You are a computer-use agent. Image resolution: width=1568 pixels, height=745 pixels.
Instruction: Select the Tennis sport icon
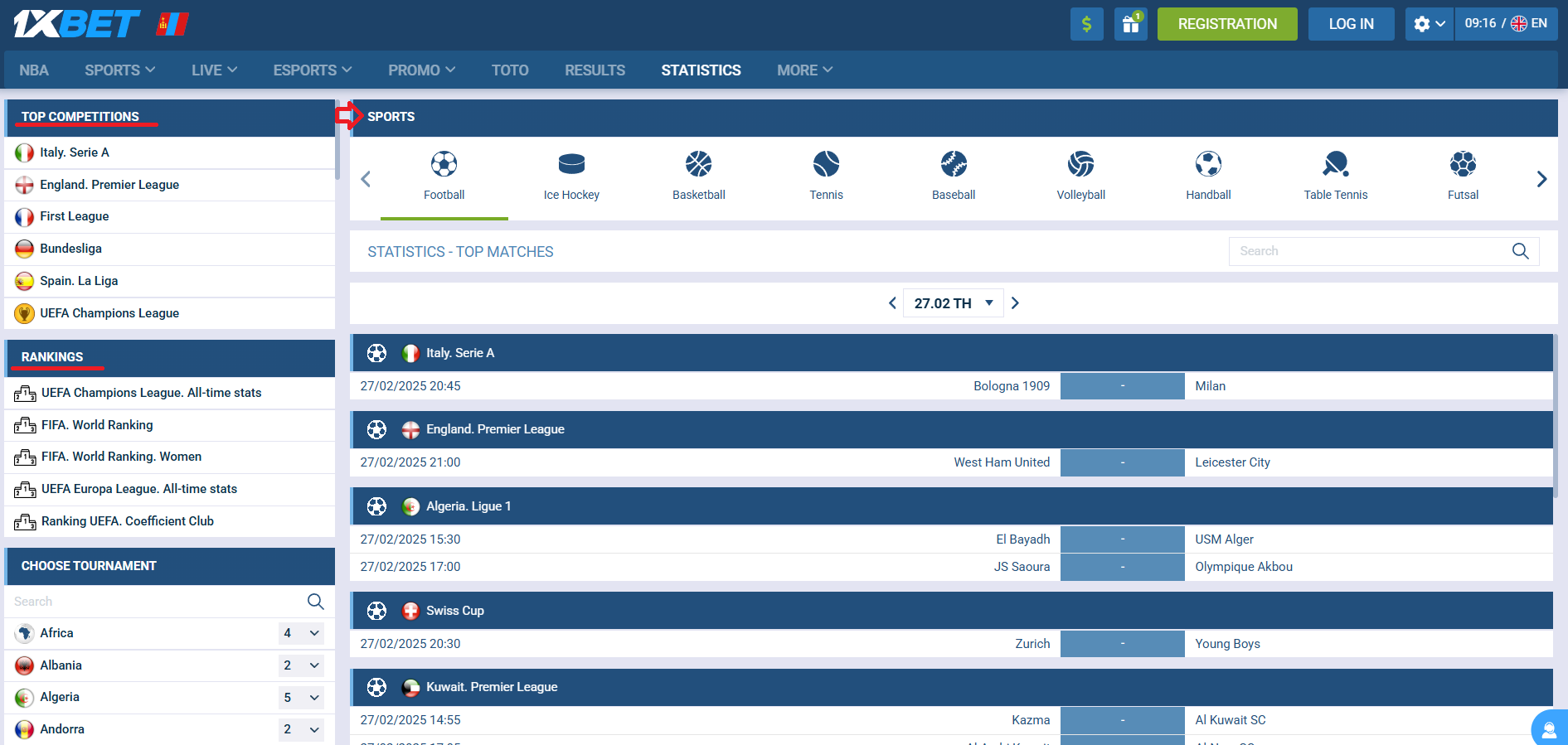click(826, 177)
